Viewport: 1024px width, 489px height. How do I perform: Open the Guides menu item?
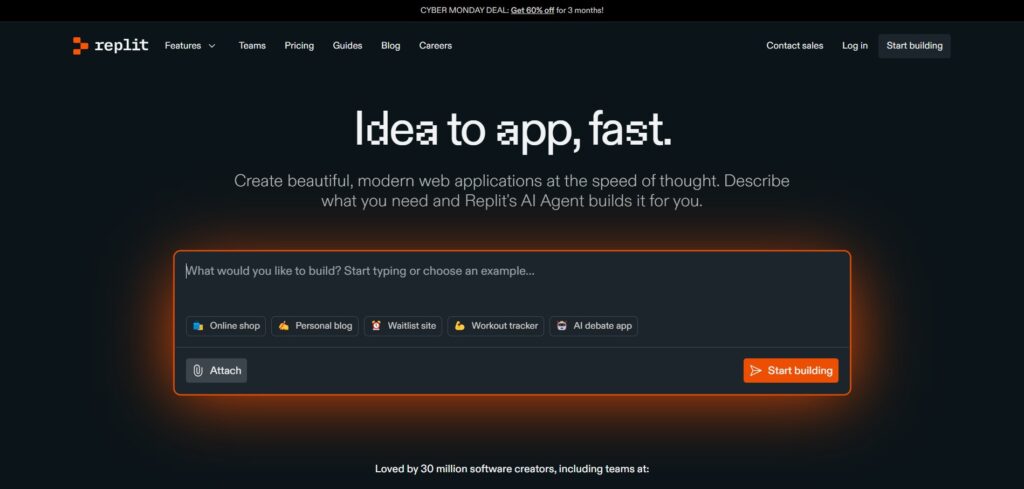click(x=347, y=46)
